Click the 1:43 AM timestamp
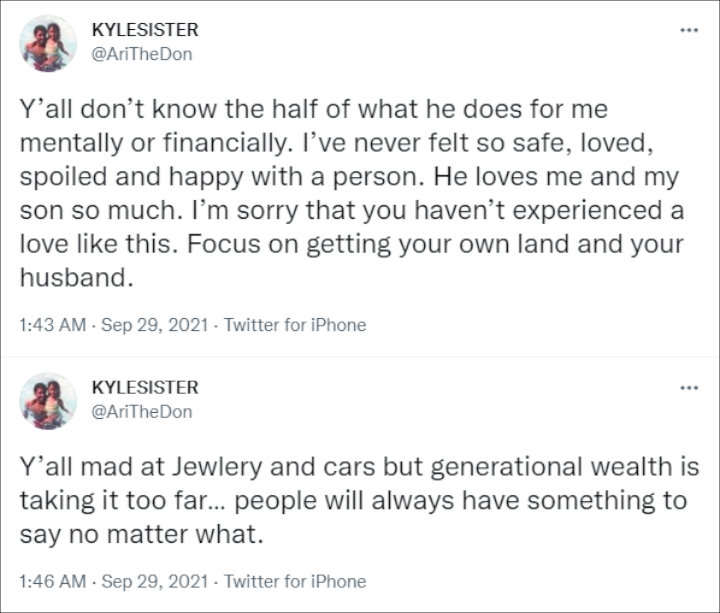Image resolution: width=720 pixels, height=613 pixels. pyautogui.click(x=47, y=324)
